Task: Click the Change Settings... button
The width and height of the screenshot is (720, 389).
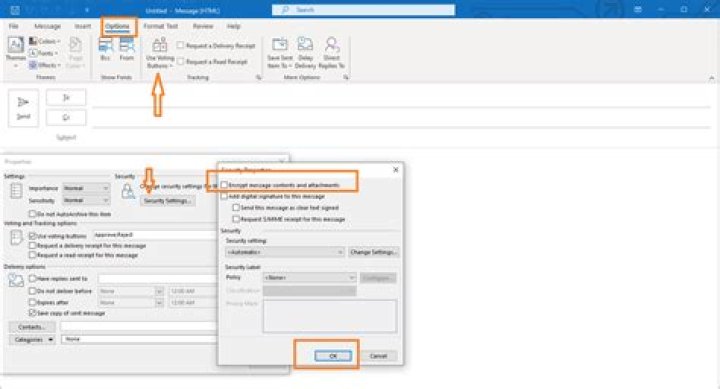Action: pos(373,252)
